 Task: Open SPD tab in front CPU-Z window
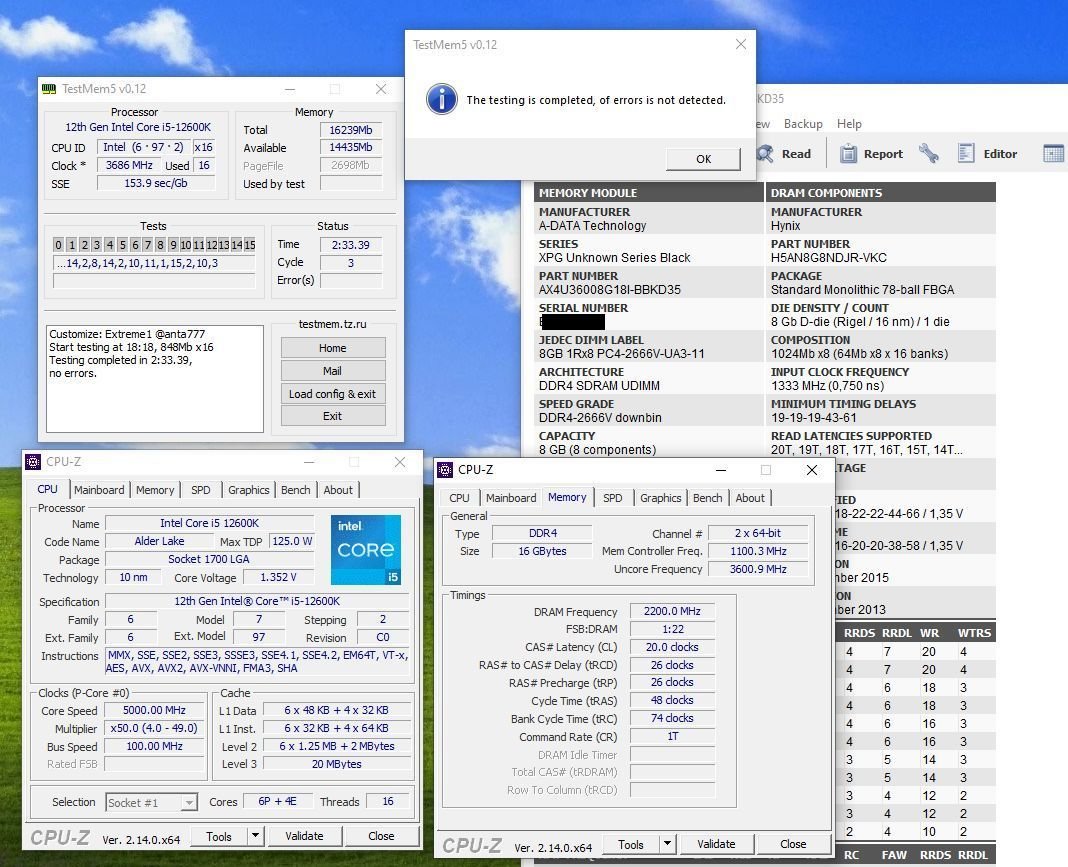pos(613,498)
